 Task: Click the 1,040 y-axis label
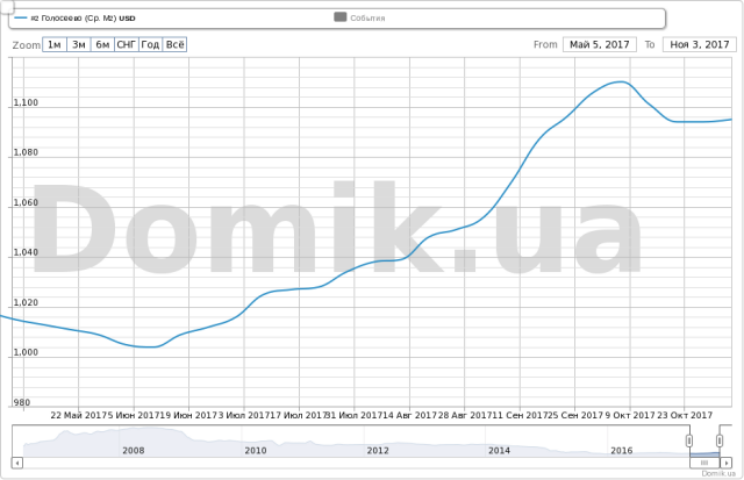(x=26, y=252)
